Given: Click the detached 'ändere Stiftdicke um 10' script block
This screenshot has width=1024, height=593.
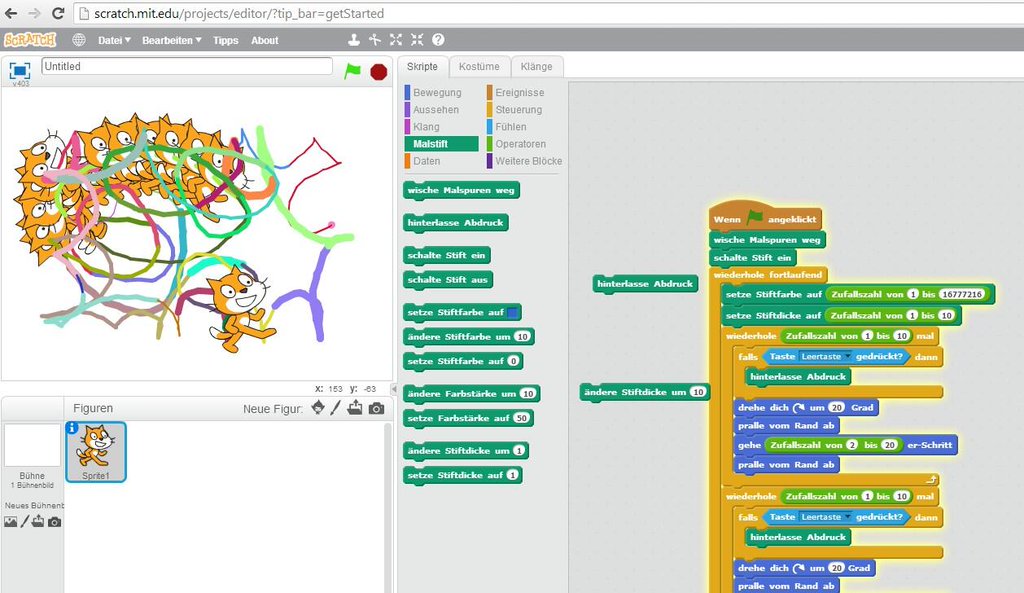Looking at the screenshot, I should point(645,393).
